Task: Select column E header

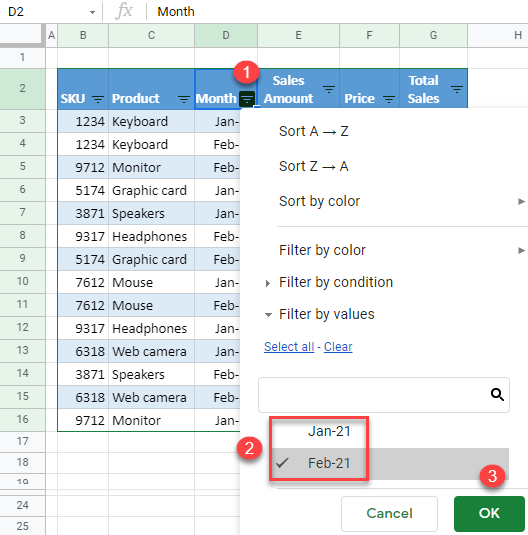Action: tap(299, 35)
